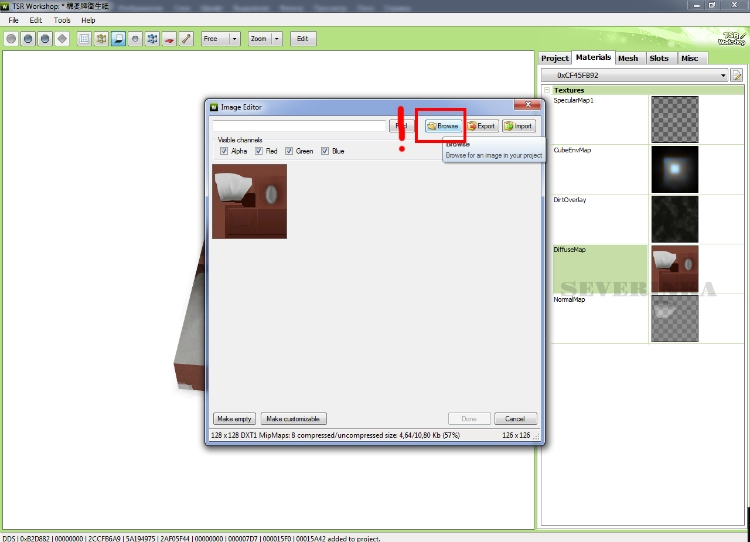This screenshot has height=542, width=750.
Task: Toggle the Red channel checkbox
Action: (x=259, y=151)
